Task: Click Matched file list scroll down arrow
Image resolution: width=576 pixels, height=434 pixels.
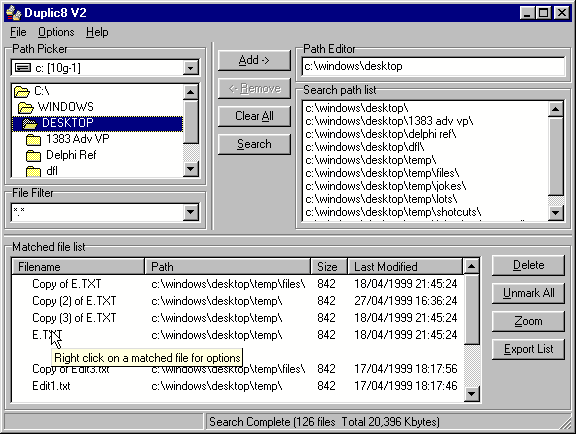Action: point(471,394)
